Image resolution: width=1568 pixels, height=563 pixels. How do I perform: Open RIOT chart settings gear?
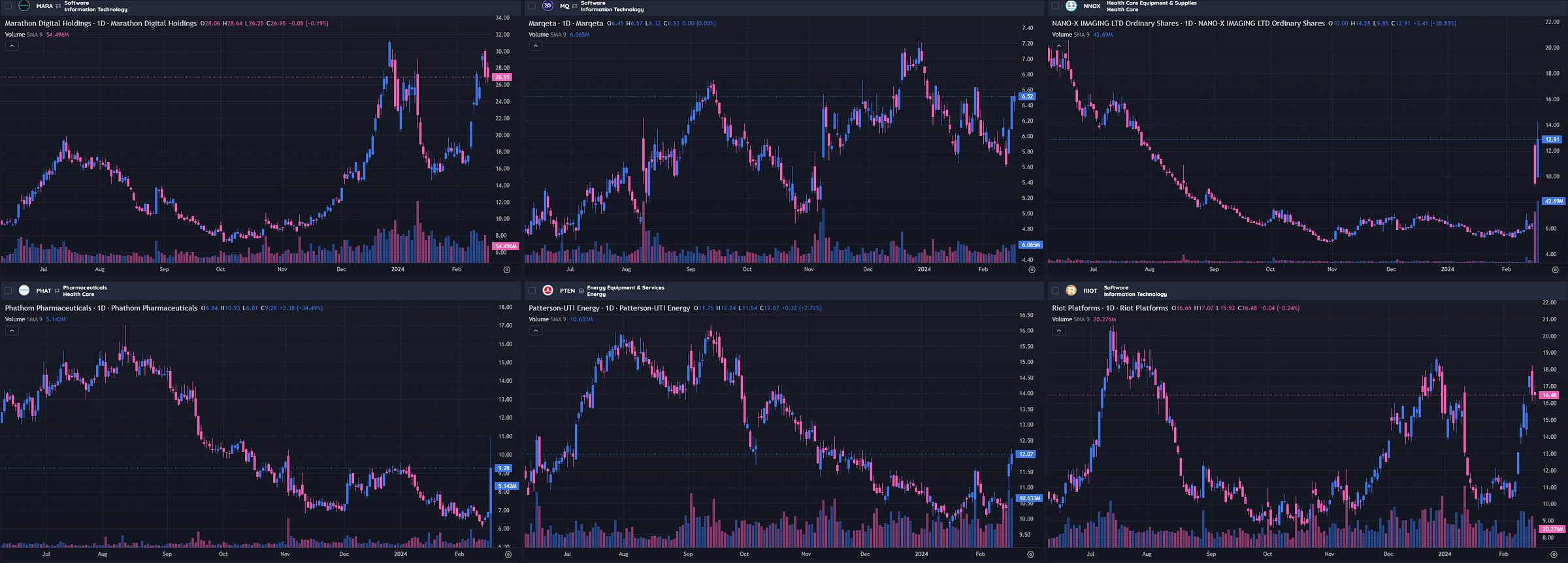pos(1555,555)
